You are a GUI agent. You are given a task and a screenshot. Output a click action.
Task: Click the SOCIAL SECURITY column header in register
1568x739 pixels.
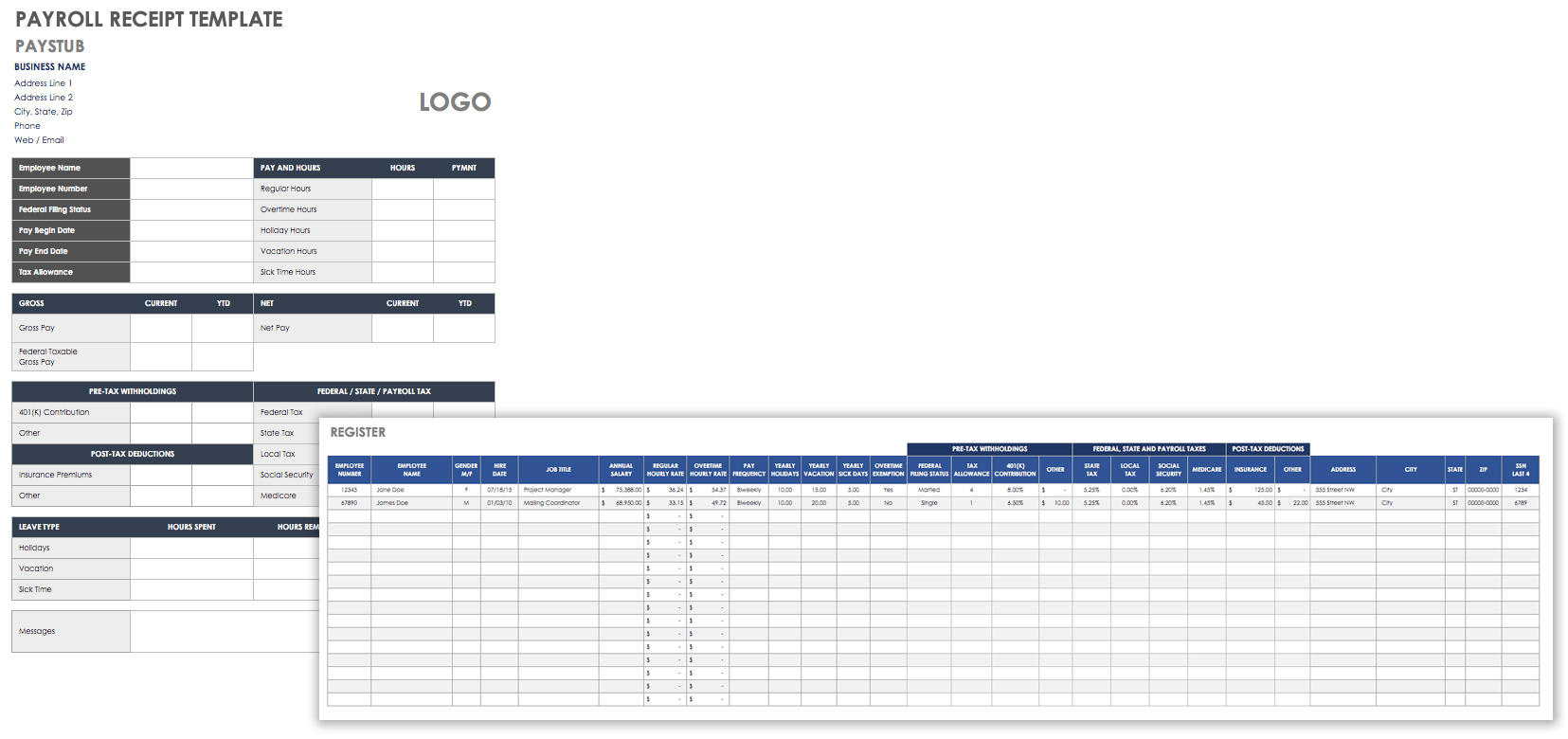pos(1169,470)
